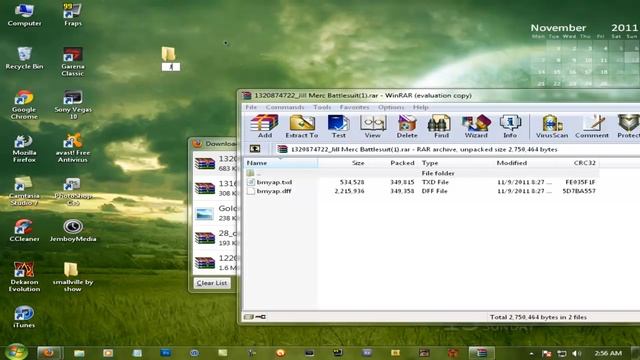This screenshot has width=640, height=360.
Task: Select the parent folder '..' row
Action: point(421,173)
